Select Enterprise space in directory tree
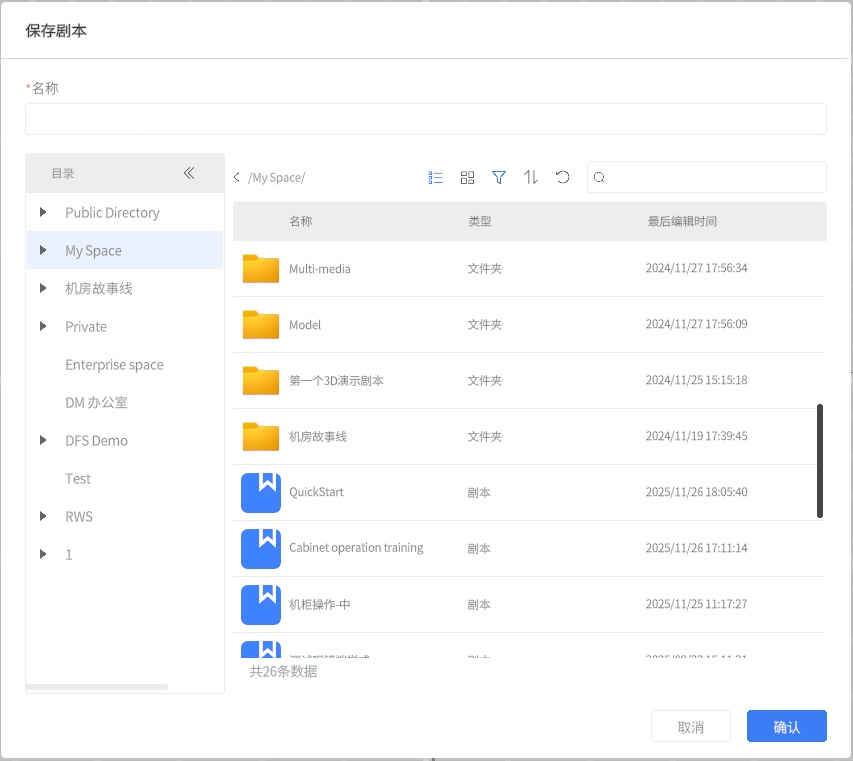 tap(114, 365)
